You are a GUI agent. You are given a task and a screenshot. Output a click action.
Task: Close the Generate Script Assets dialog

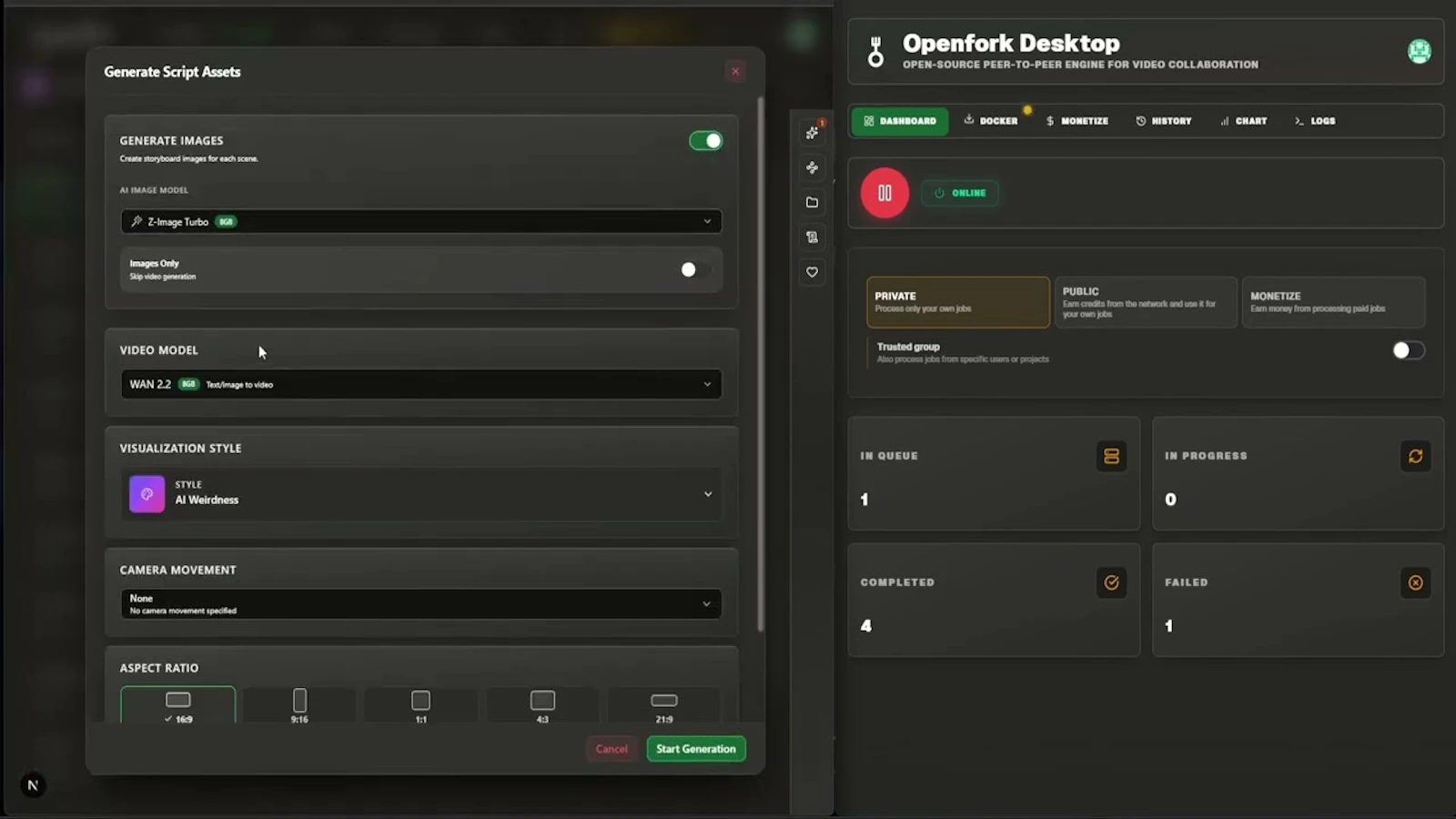point(735,71)
